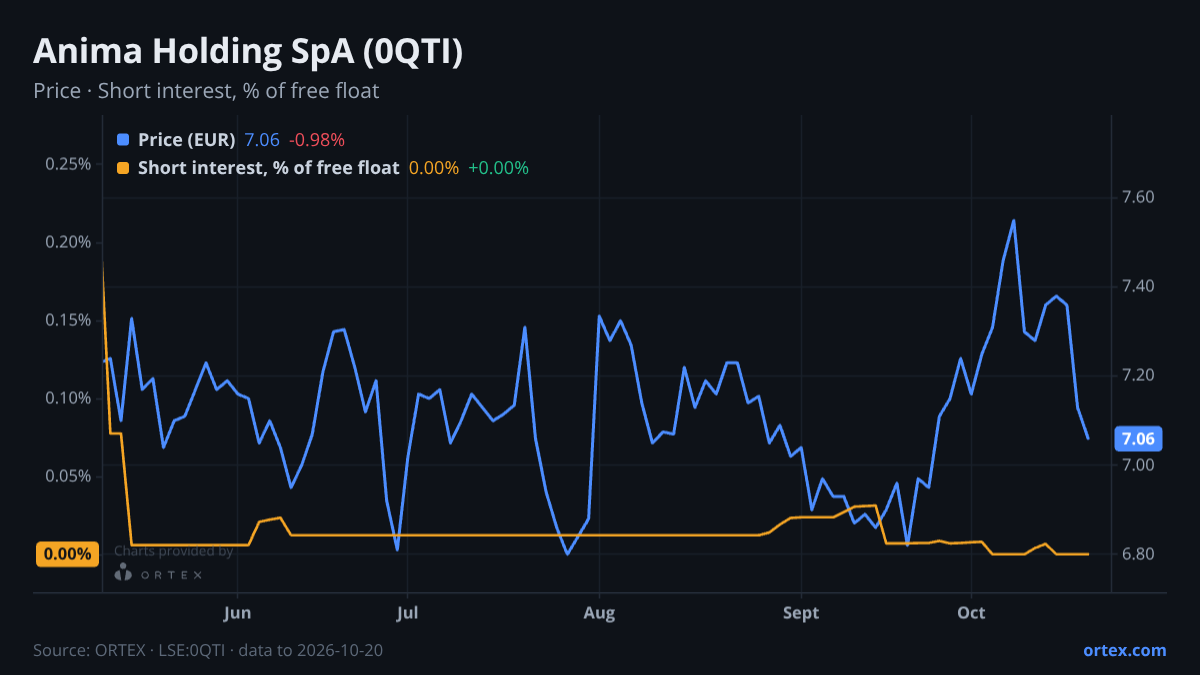Click the blue 7.06 price tag
The height and width of the screenshot is (675, 1200).
(1138, 438)
